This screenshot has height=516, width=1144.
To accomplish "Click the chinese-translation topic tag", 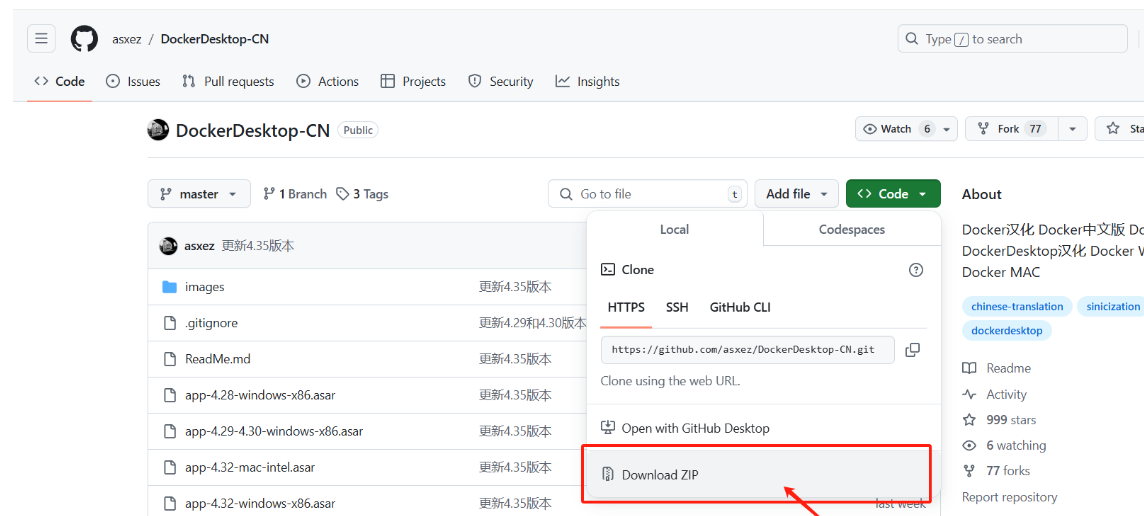I will [1017, 307].
